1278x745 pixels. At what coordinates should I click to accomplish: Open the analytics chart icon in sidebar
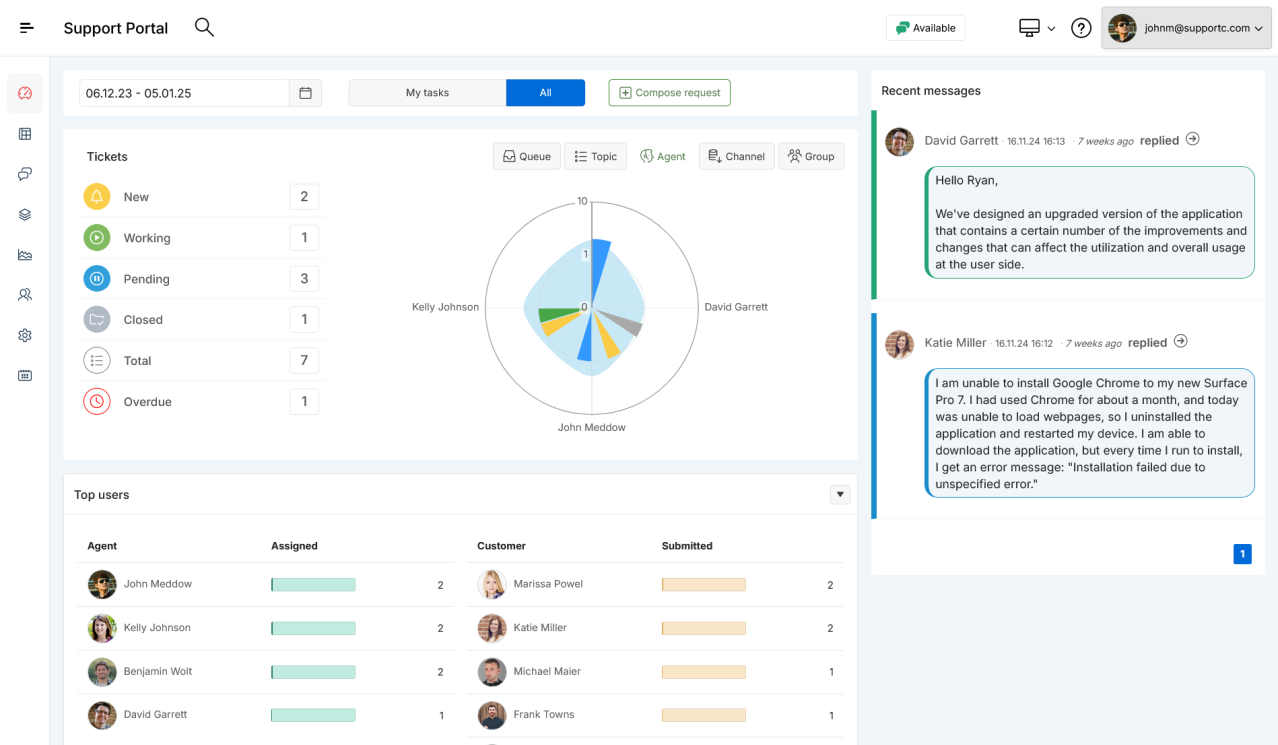click(x=25, y=254)
